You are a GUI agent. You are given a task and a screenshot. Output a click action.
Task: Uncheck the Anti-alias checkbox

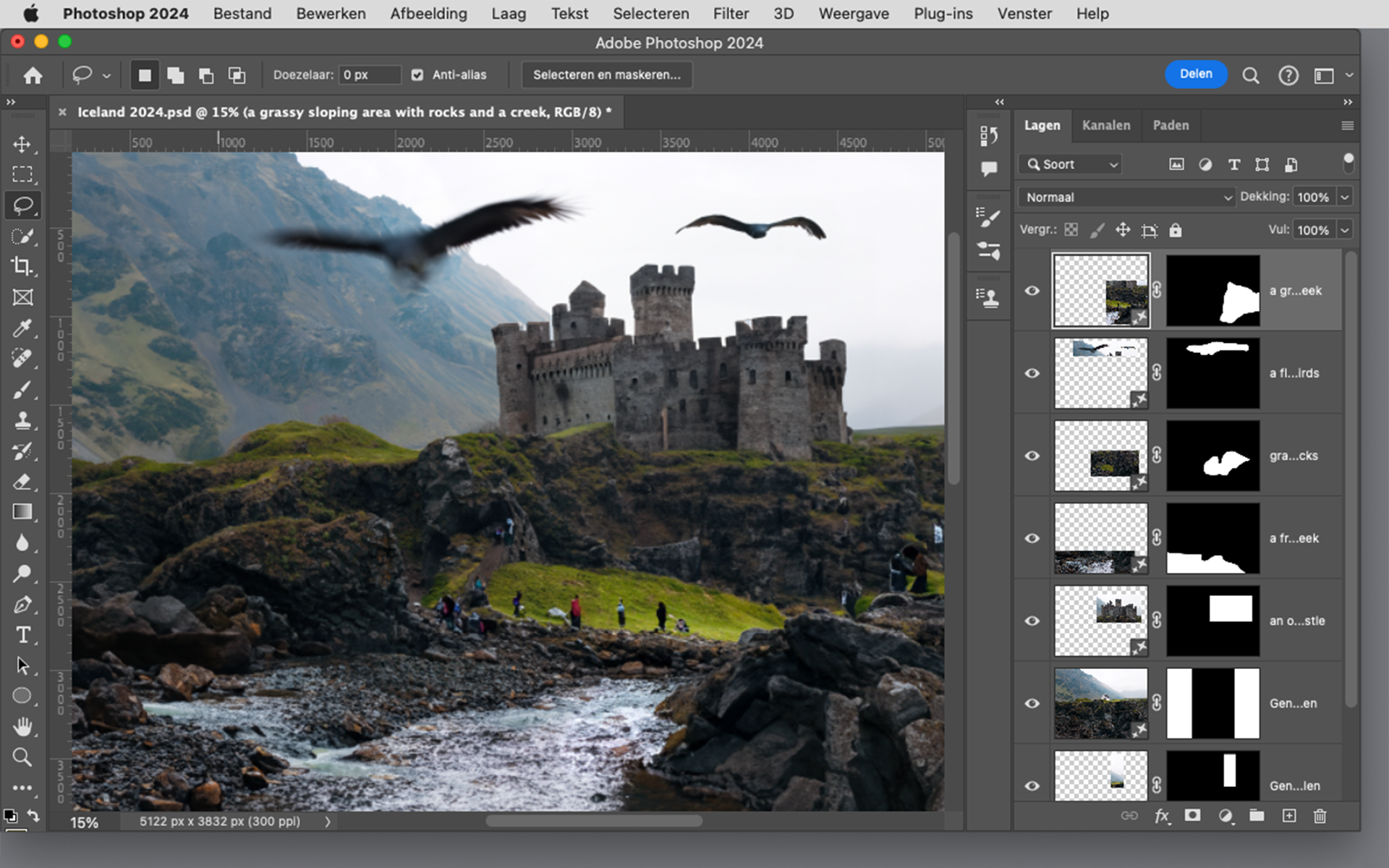tap(417, 75)
